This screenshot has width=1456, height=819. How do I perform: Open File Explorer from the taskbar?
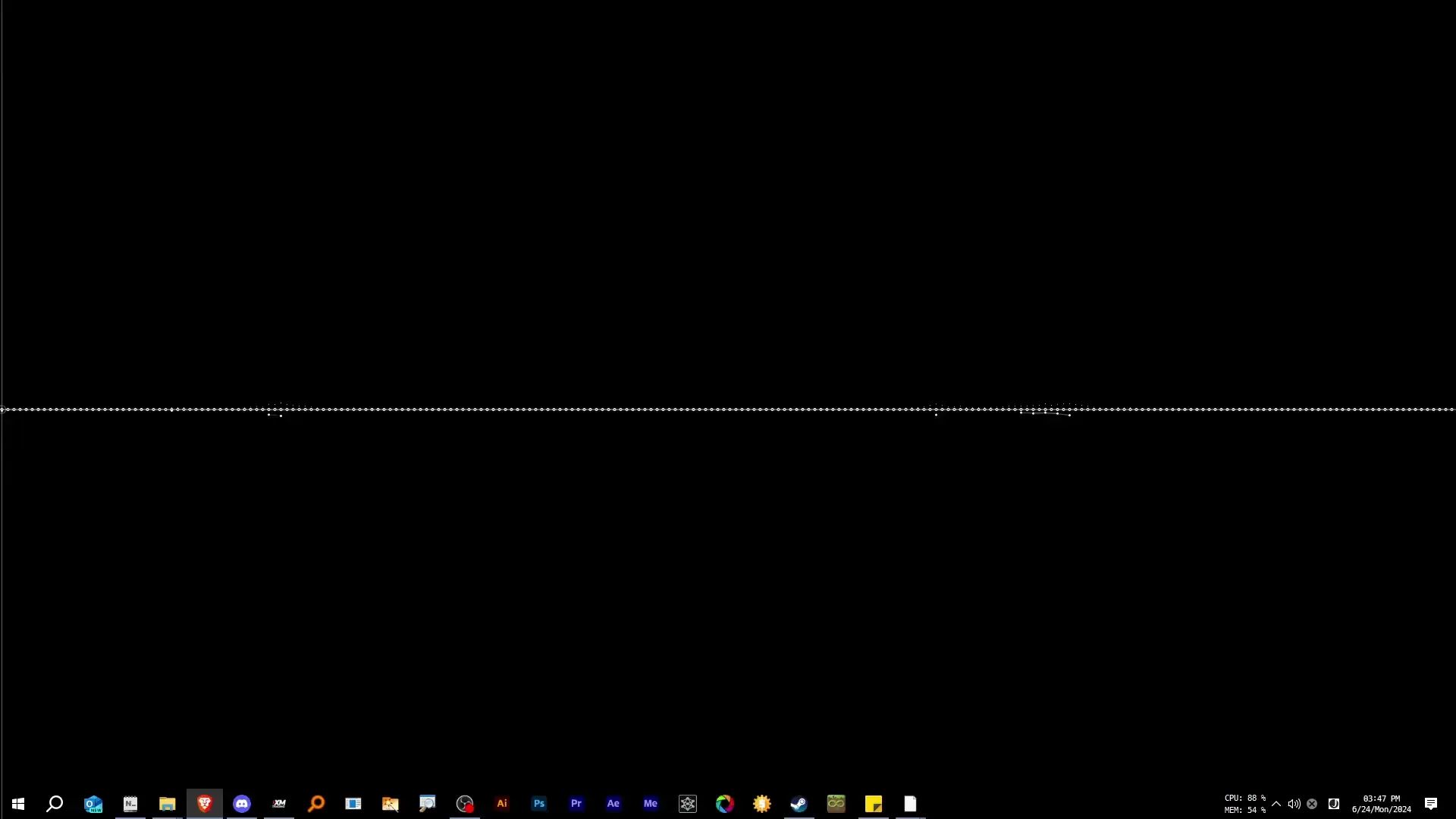[167, 804]
